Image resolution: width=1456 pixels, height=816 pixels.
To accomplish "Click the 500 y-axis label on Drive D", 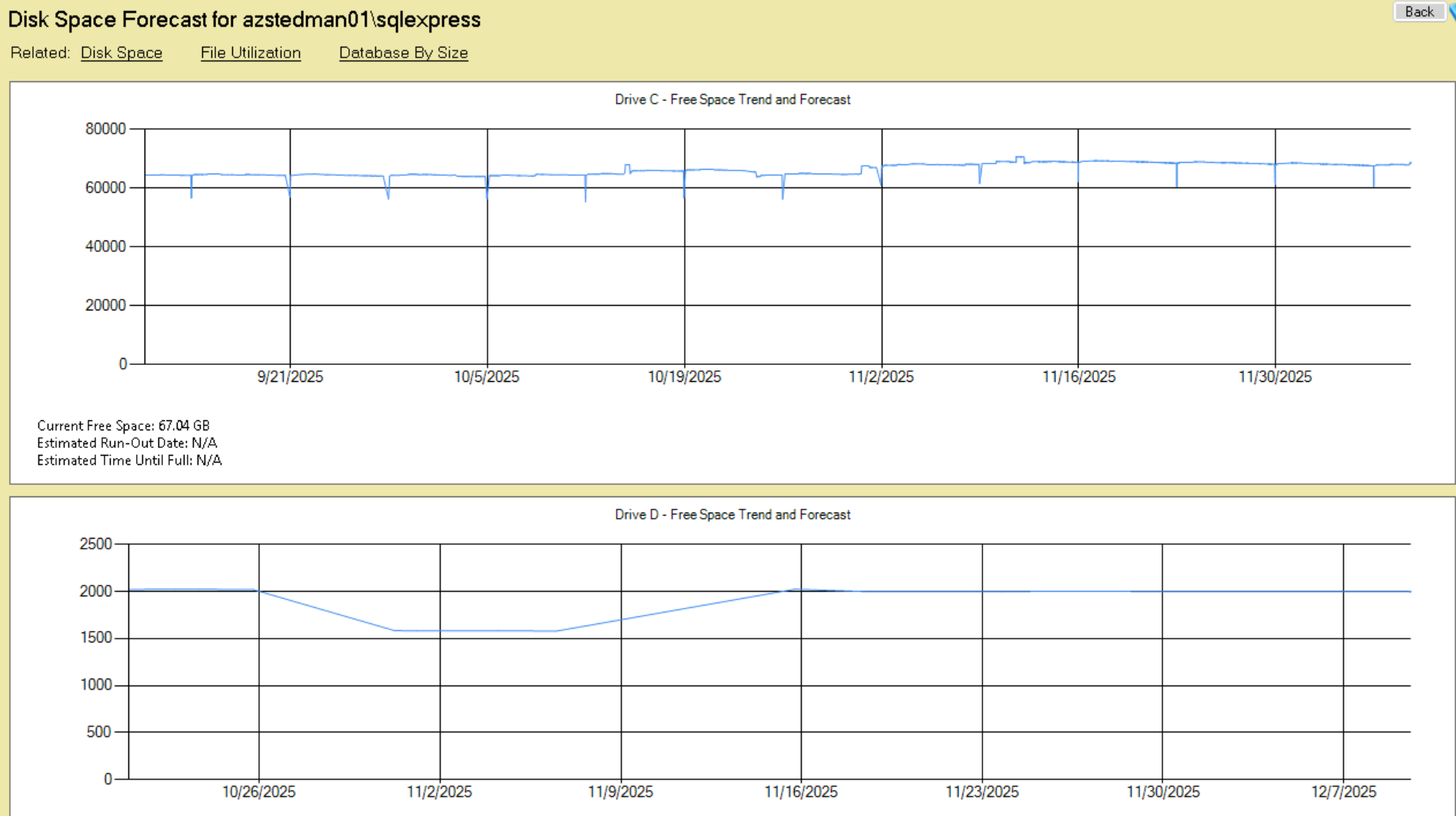I will click(98, 732).
